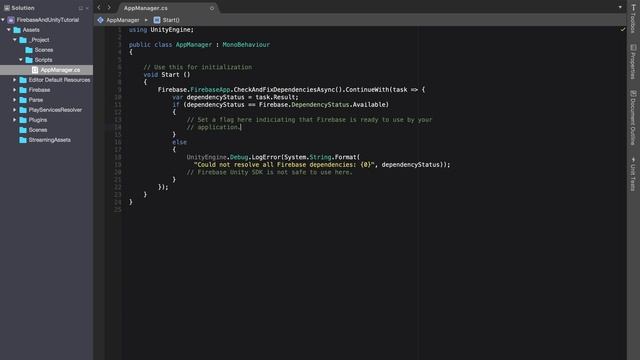Select the Parse folder label
The height and width of the screenshot is (360, 640).
36,100
